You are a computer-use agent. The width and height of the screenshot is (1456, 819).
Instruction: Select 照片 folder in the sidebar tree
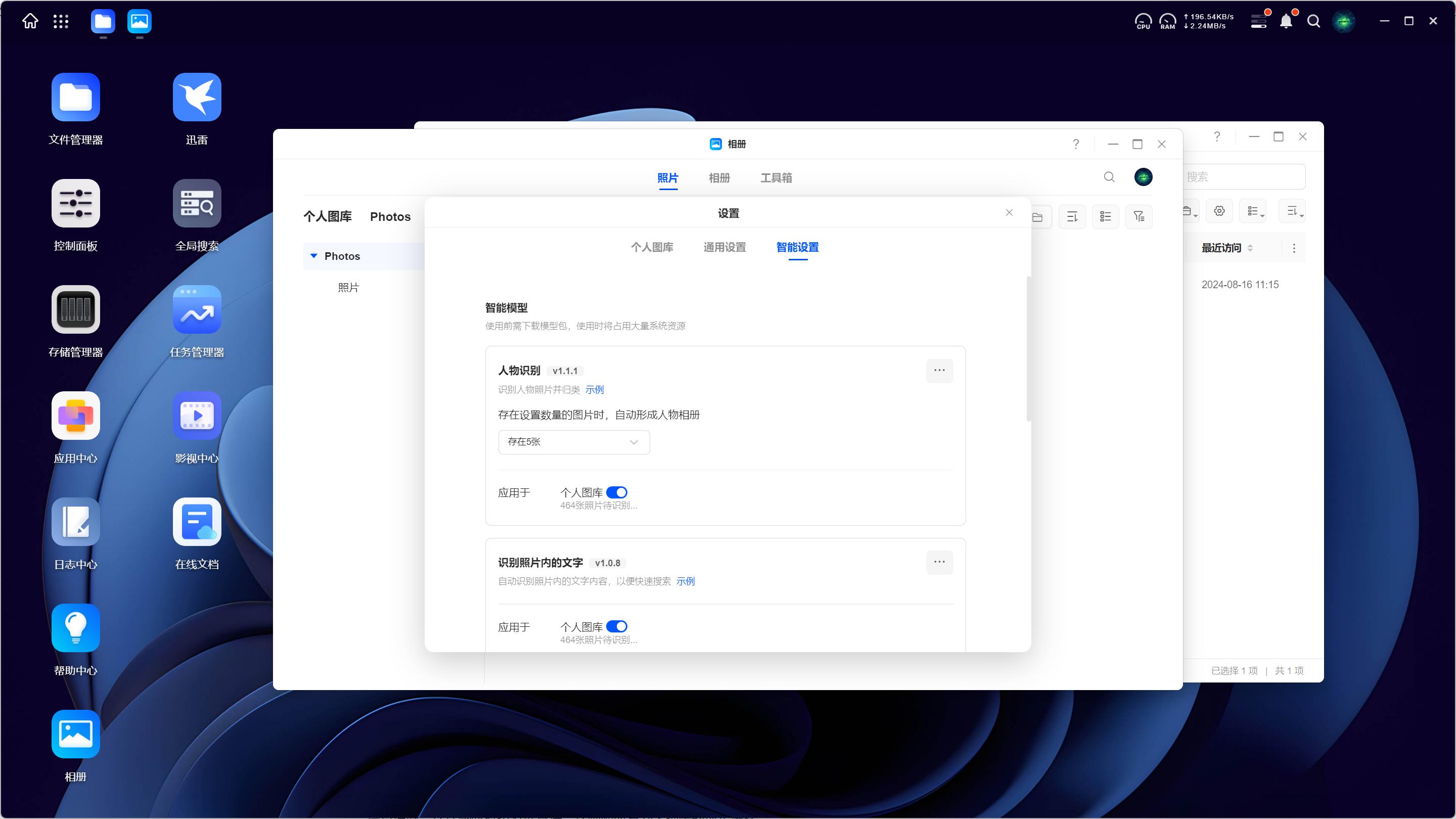click(x=349, y=288)
